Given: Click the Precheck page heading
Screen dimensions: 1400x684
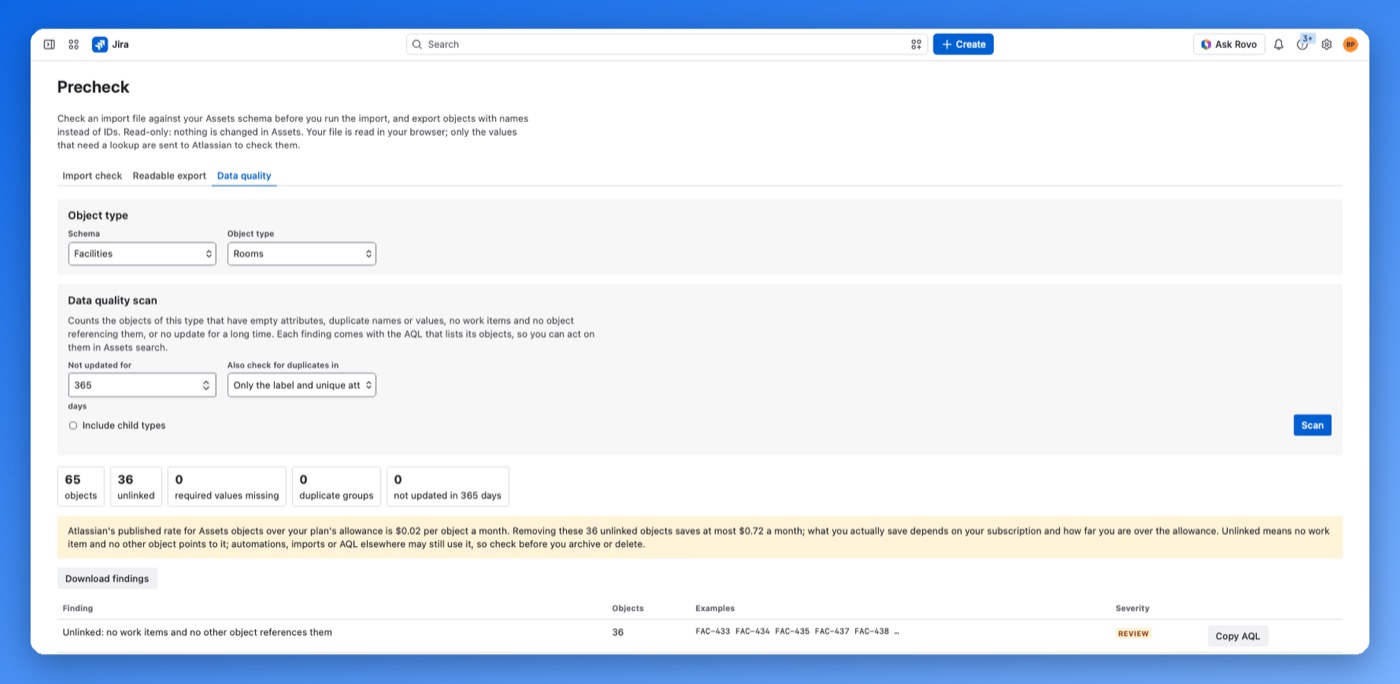Looking at the screenshot, I should 93,87.
